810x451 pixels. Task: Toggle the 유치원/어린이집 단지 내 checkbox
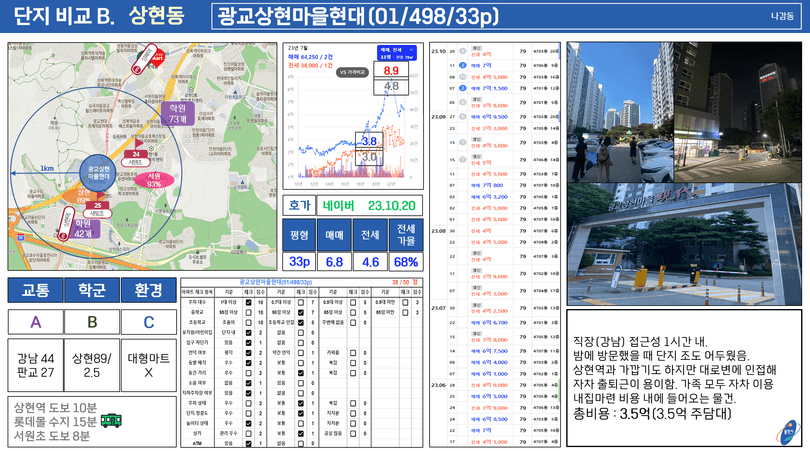[x=248, y=333]
